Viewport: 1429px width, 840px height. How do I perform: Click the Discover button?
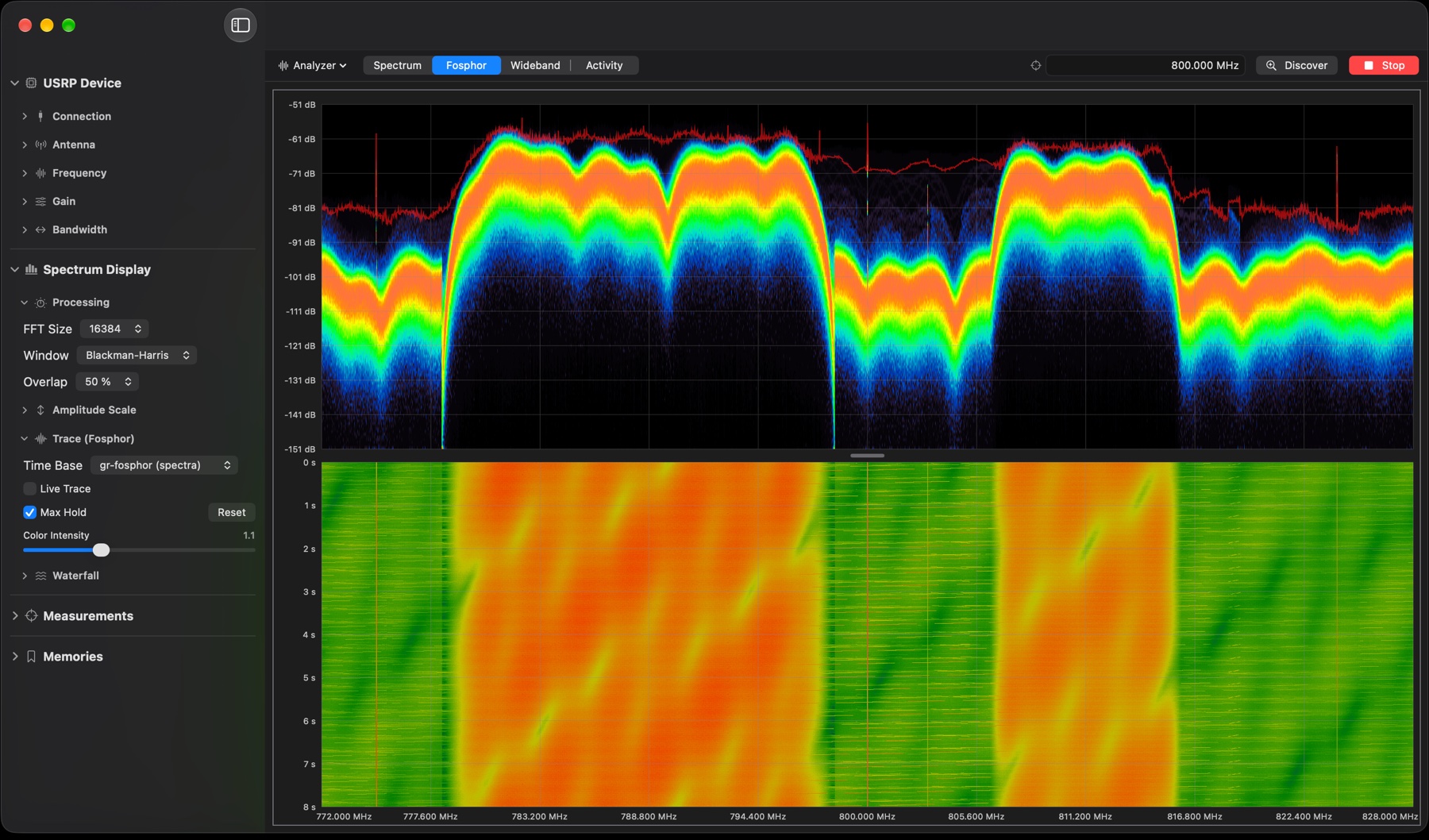click(x=1296, y=65)
